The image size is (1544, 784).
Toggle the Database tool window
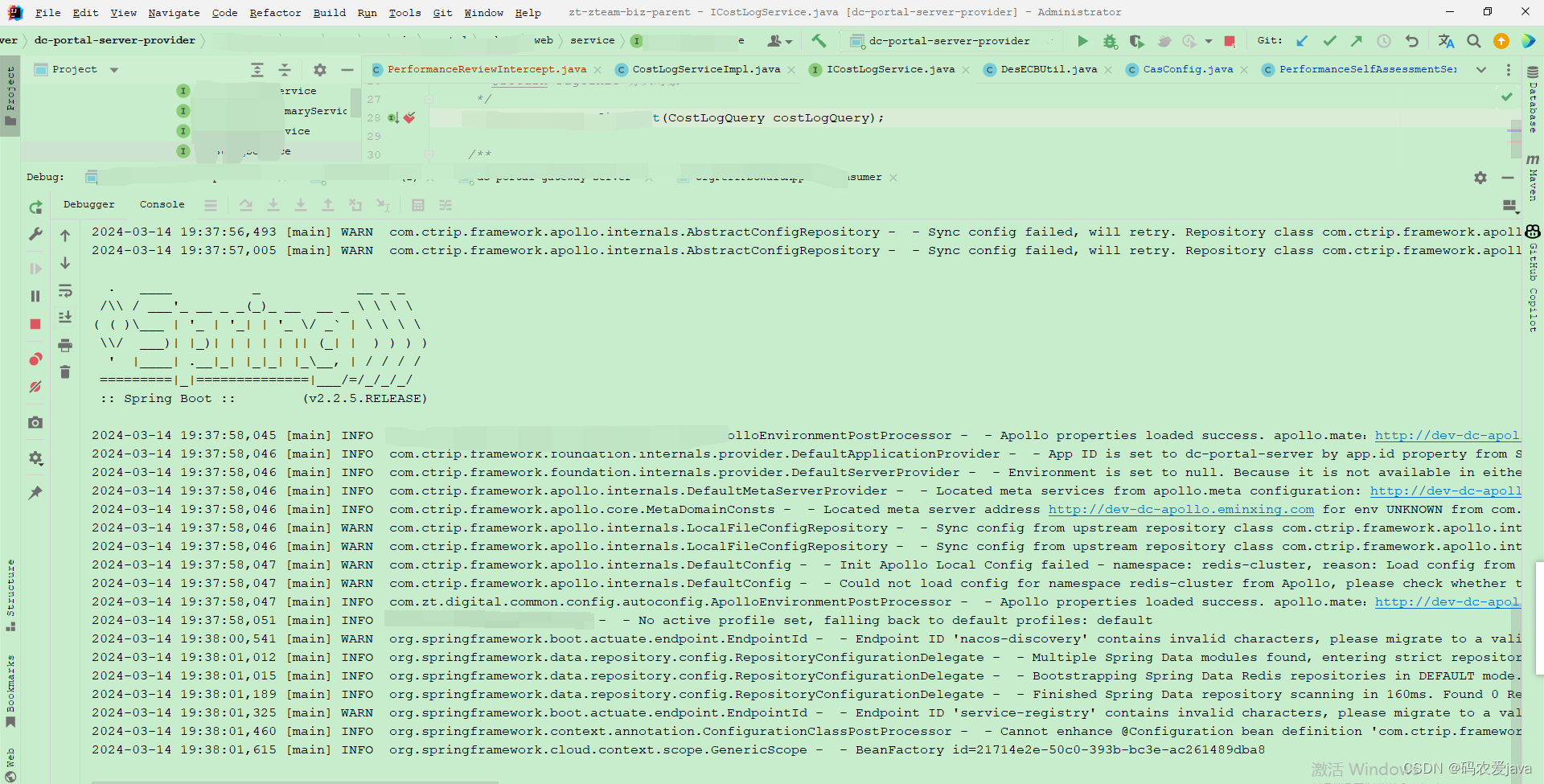pyautogui.click(x=1533, y=100)
